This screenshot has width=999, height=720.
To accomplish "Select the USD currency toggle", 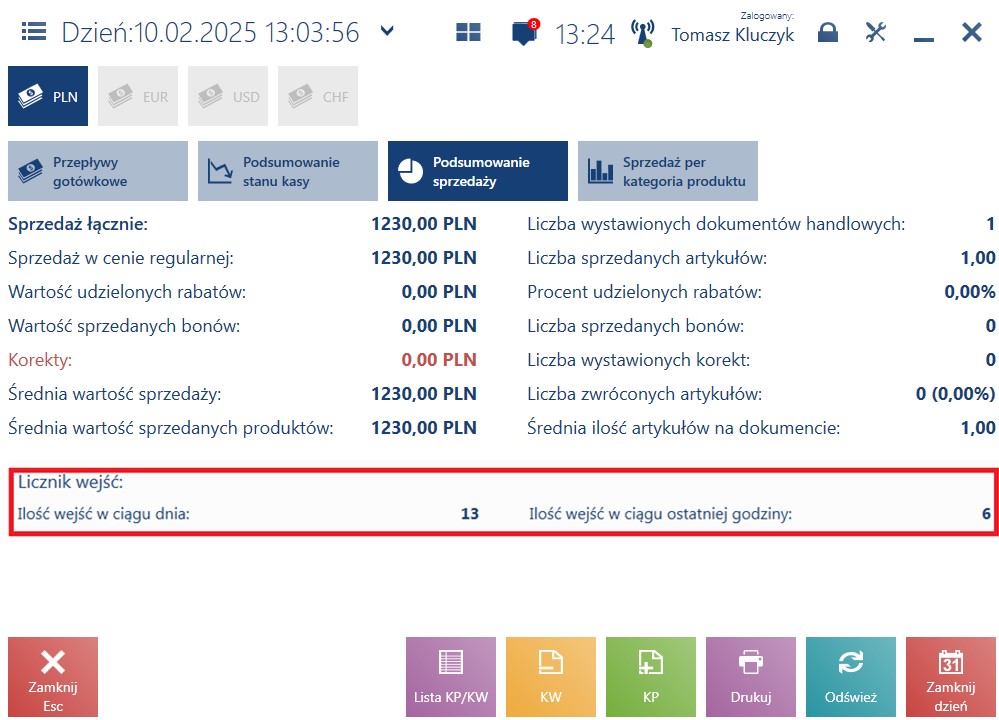I will pos(227,96).
